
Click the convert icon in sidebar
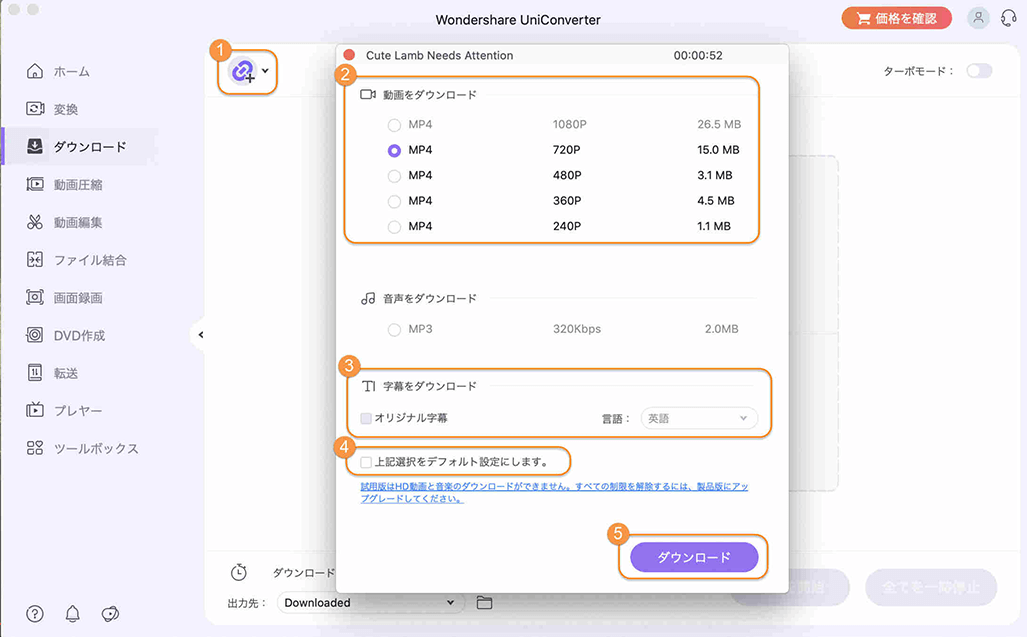tap(35, 108)
